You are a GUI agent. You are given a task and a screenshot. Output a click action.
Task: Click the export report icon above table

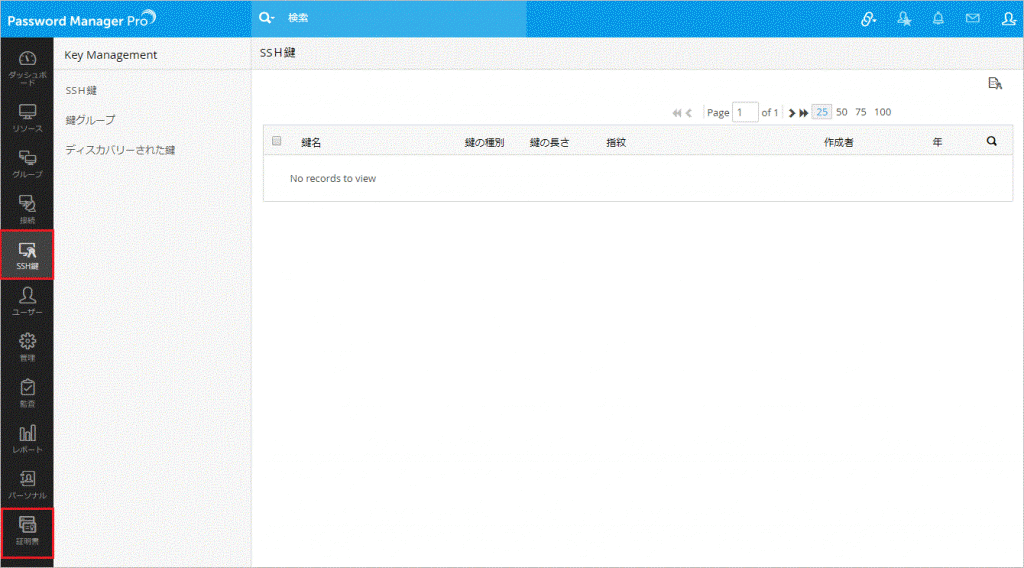[995, 84]
